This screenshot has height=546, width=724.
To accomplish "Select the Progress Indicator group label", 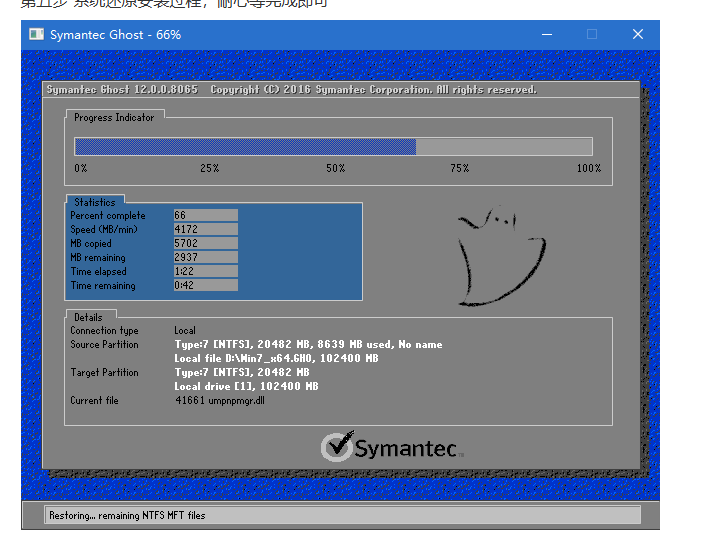I will click(114, 118).
